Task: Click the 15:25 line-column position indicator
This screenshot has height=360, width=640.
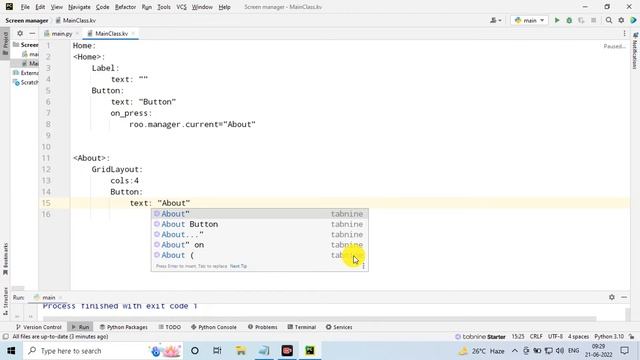Action: (518, 337)
